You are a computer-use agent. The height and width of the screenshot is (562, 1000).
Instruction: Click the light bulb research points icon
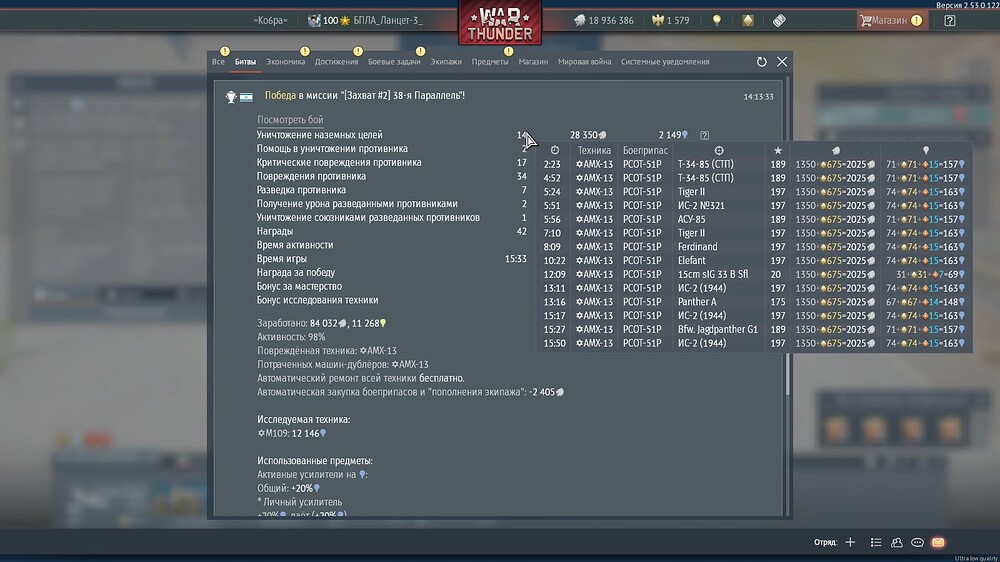[716, 20]
